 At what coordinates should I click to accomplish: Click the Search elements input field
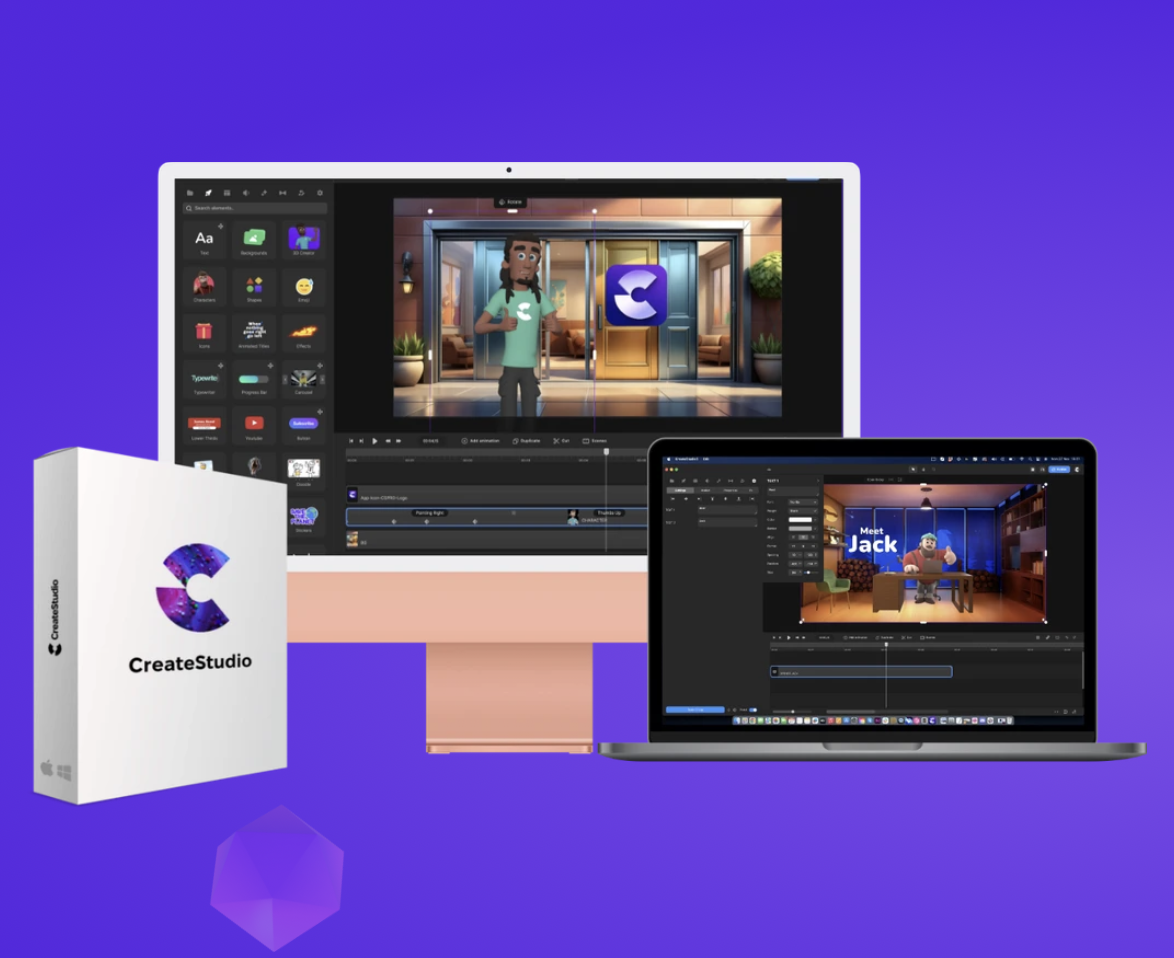(x=254, y=208)
